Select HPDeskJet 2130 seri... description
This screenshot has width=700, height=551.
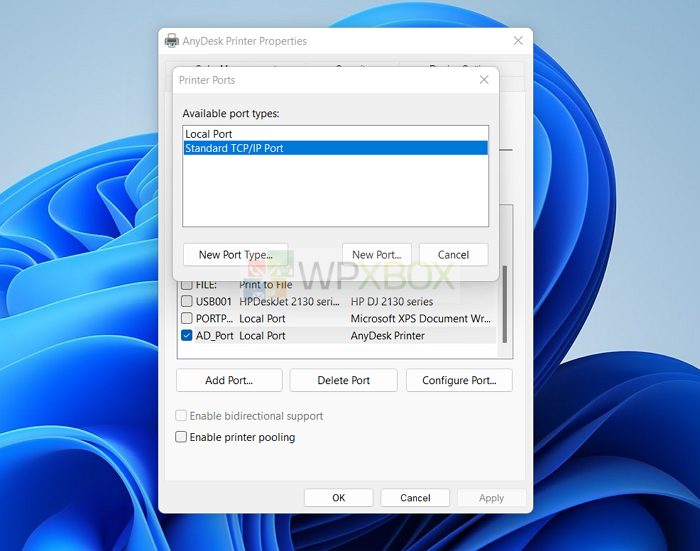pyautogui.click(x=289, y=301)
